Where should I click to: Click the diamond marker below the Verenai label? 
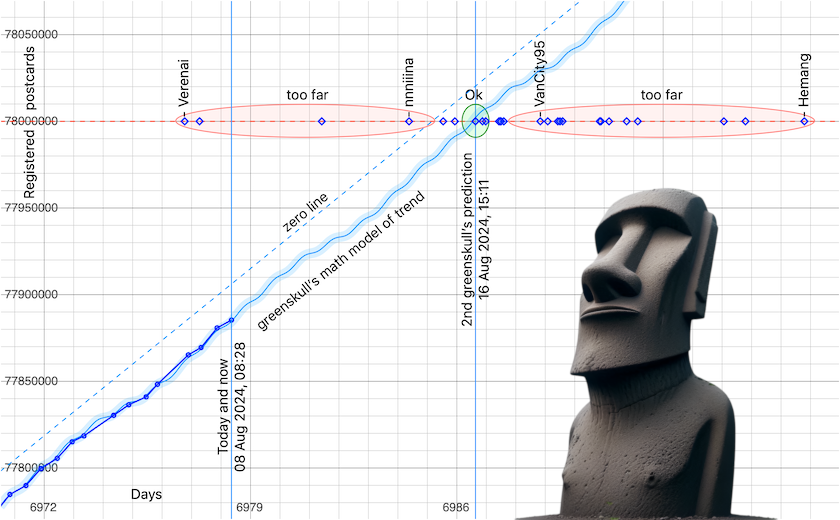coord(184,121)
